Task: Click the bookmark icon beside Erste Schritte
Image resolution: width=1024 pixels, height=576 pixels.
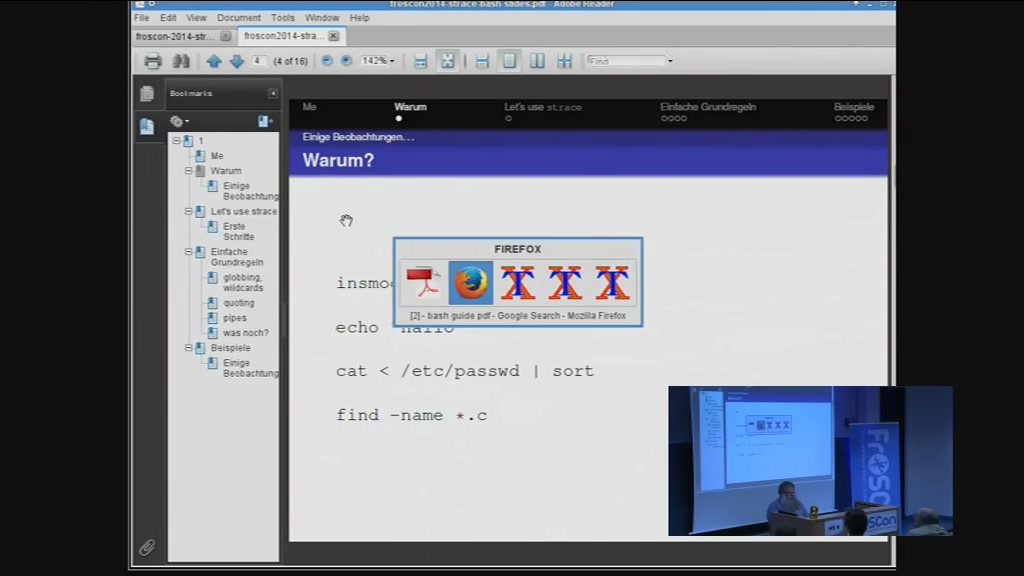Action: (x=213, y=227)
